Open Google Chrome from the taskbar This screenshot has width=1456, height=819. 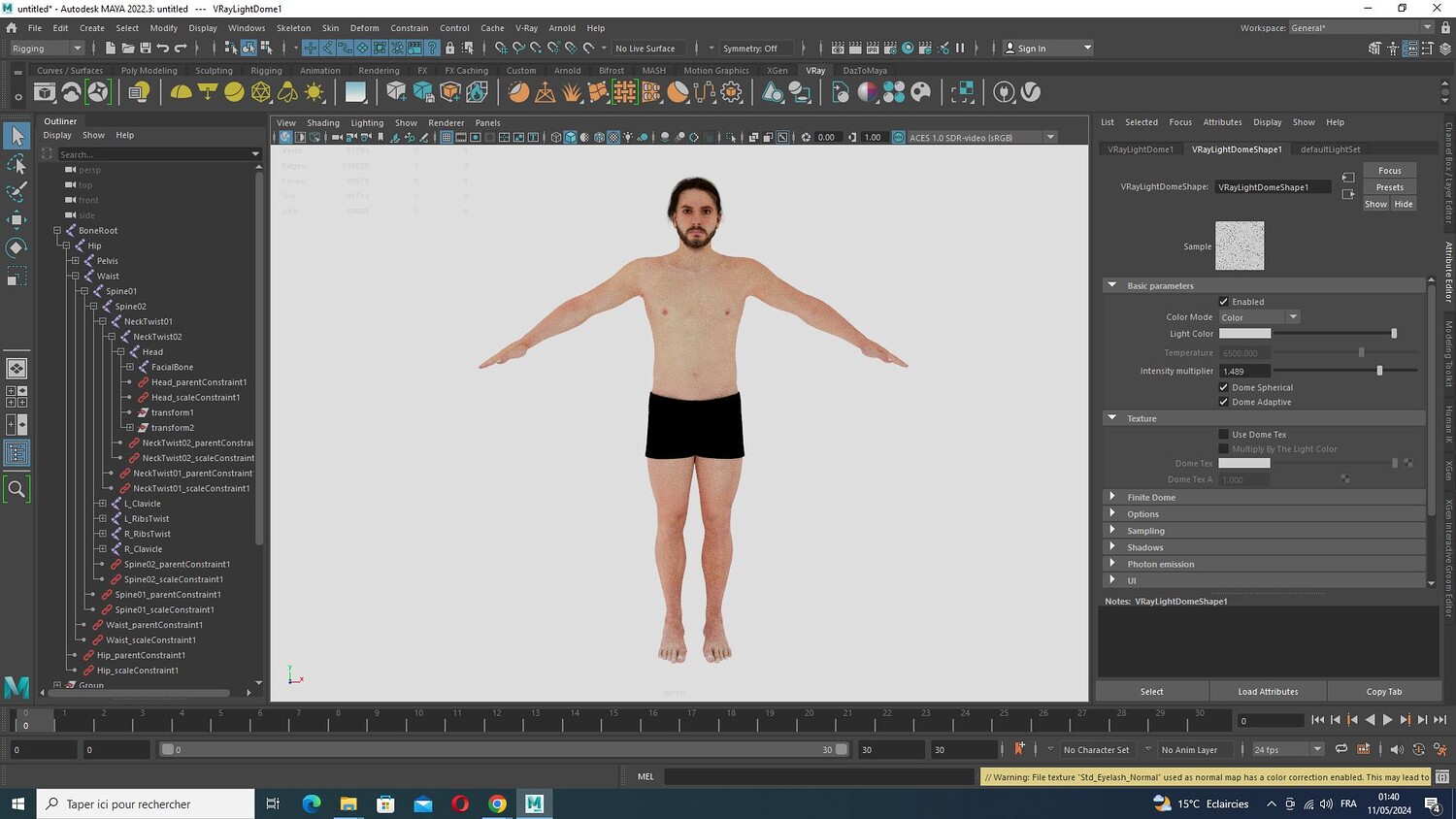pyautogui.click(x=497, y=803)
